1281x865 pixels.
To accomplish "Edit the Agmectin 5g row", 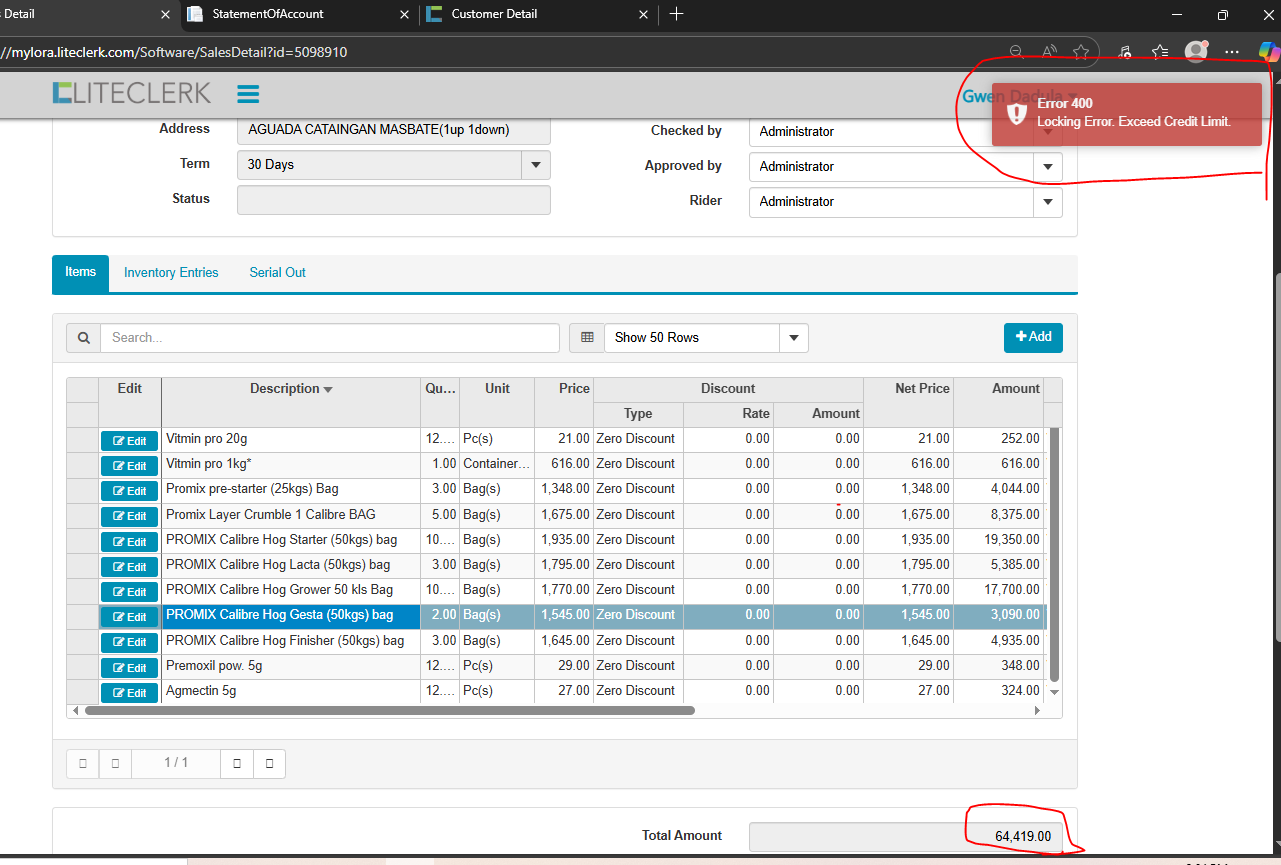I will [x=130, y=693].
